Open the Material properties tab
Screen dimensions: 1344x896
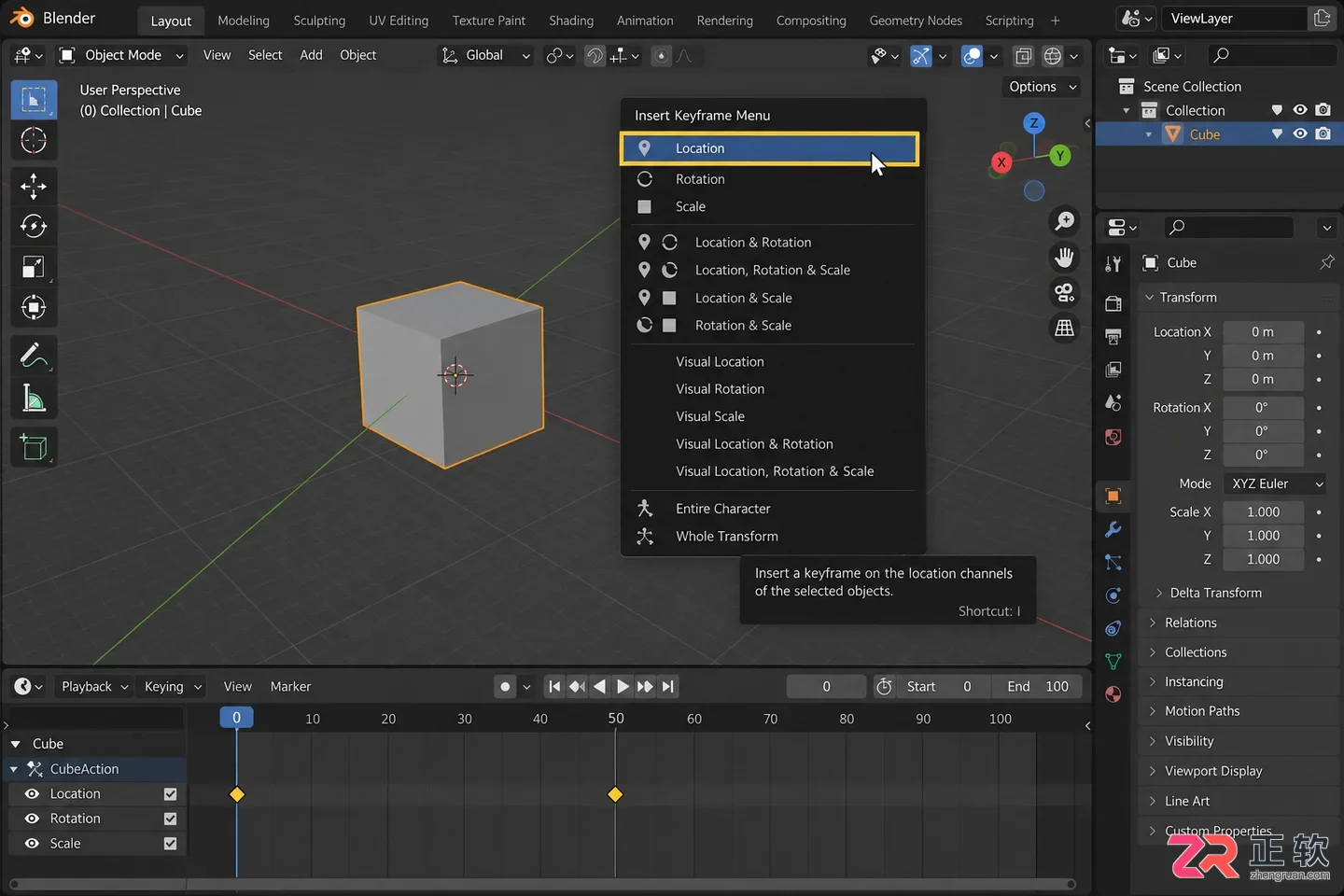1113,694
